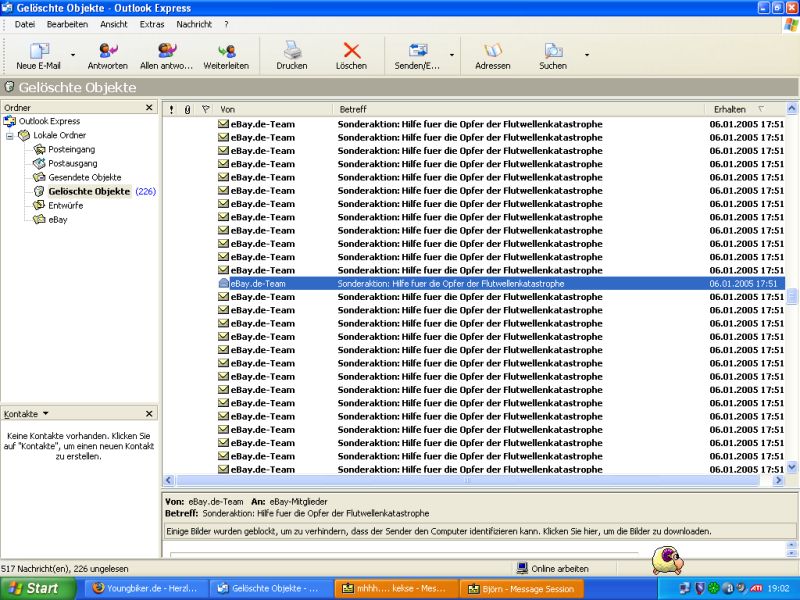This screenshot has width=800, height=600.
Task: Open the mhhh.... kekse Messenger taskbar window
Action: pyautogui.click(x=394, y=589)
